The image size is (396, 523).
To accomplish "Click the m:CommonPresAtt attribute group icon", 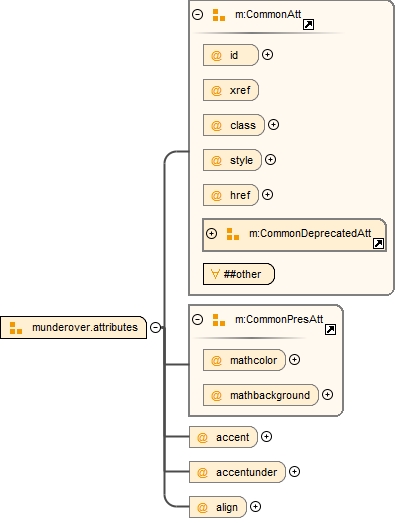I will coord(219,320).
